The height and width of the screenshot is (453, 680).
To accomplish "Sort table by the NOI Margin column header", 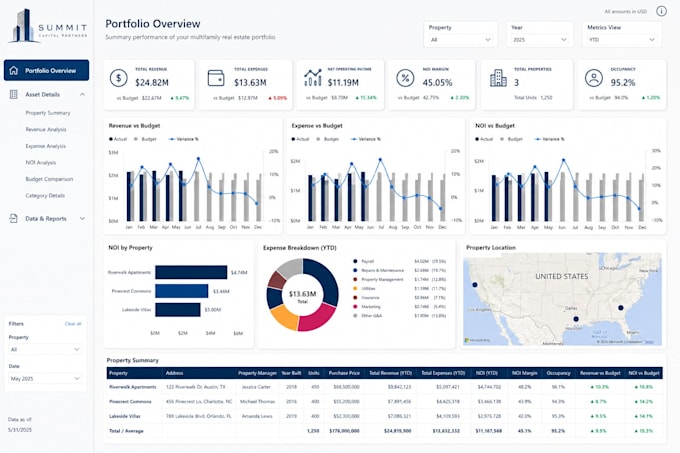I will point(524,373).
